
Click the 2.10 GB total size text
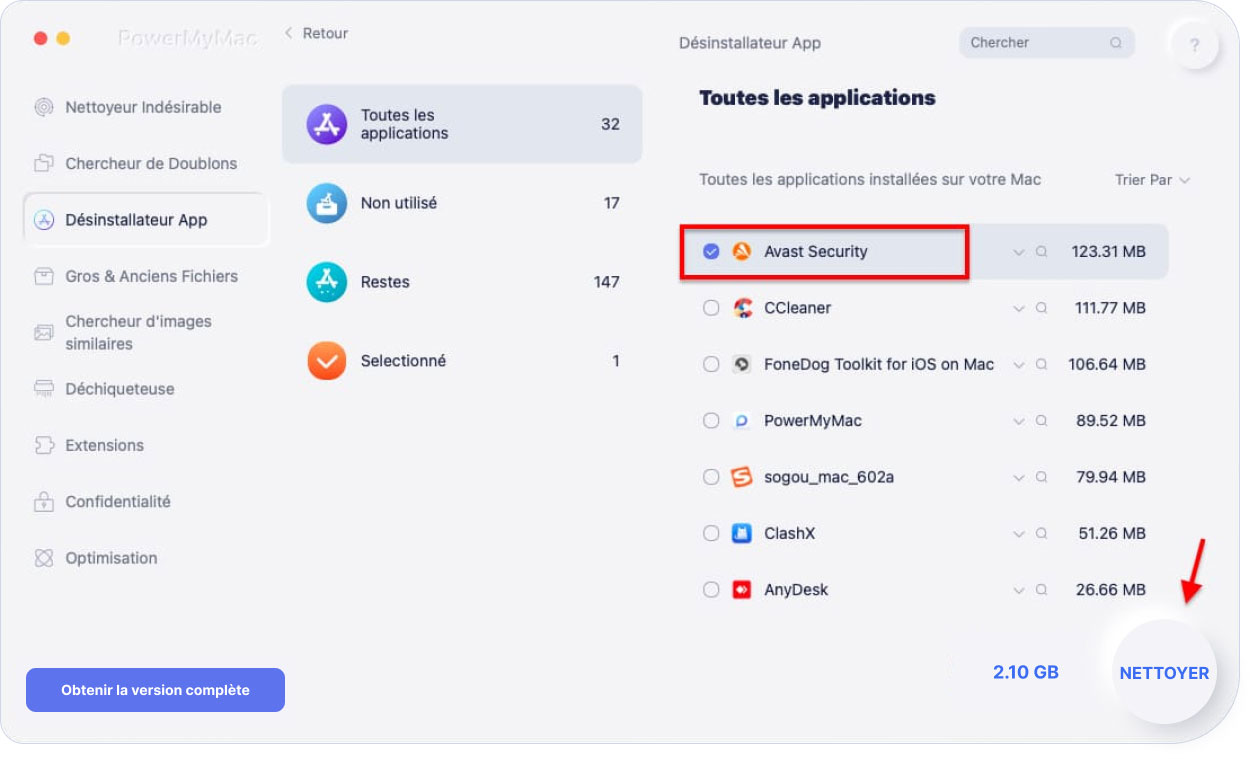1026,673
